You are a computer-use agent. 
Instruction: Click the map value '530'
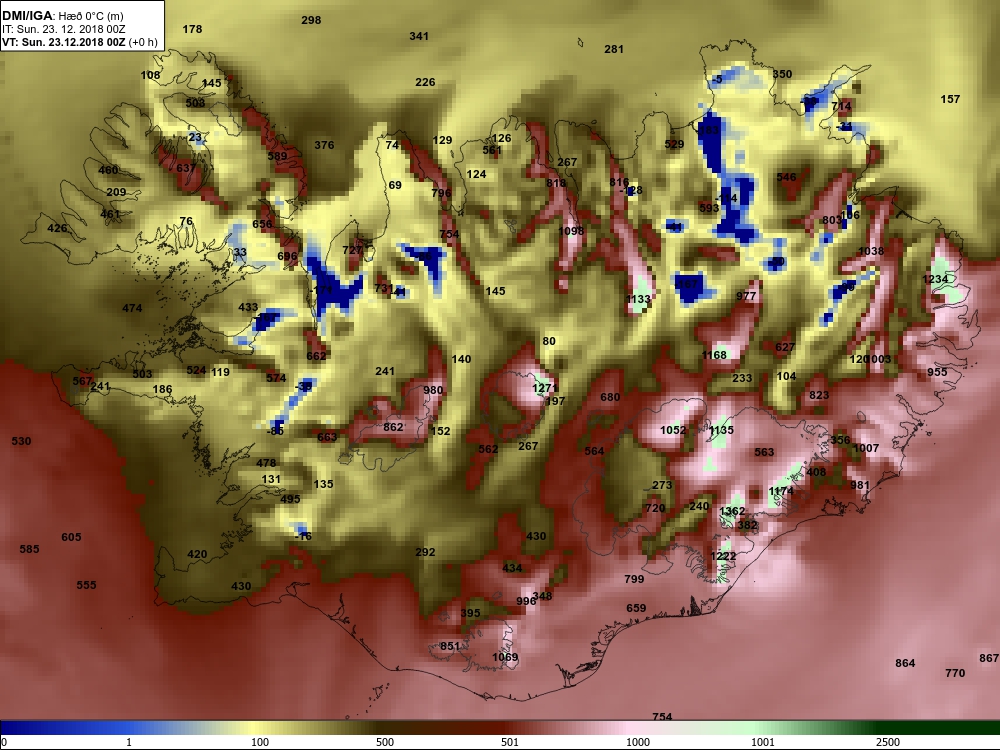(x=21, y=441)
